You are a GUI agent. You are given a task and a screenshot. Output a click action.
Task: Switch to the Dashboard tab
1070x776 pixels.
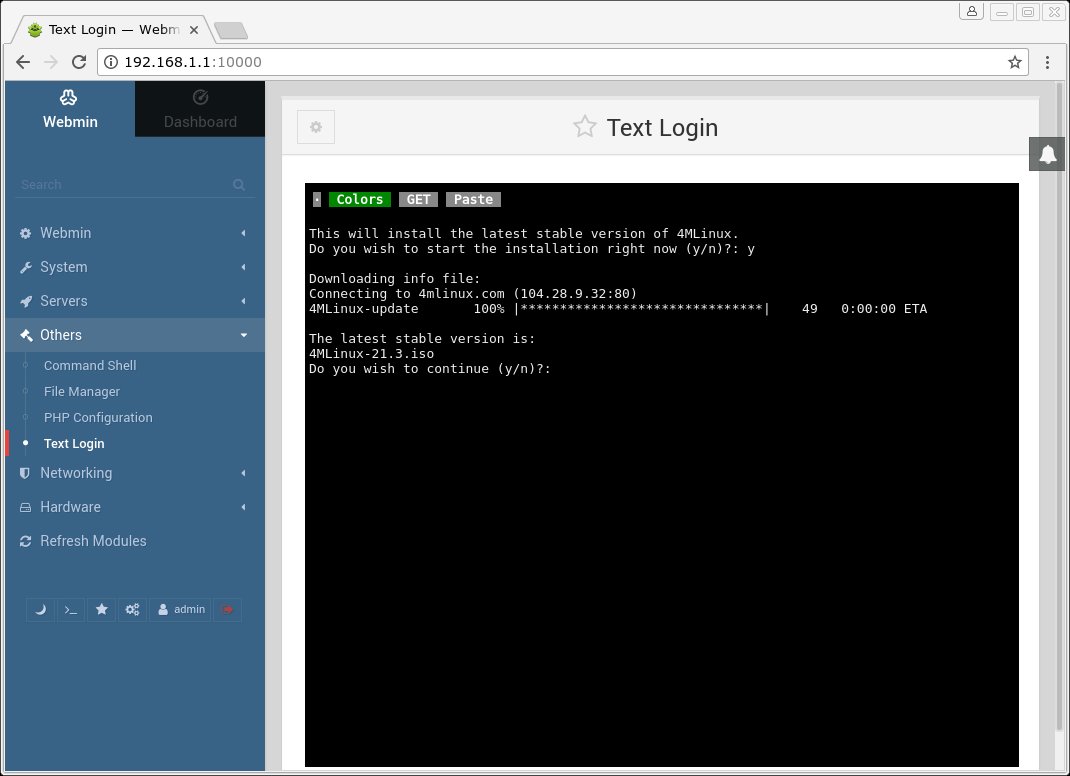click(200, 109)
